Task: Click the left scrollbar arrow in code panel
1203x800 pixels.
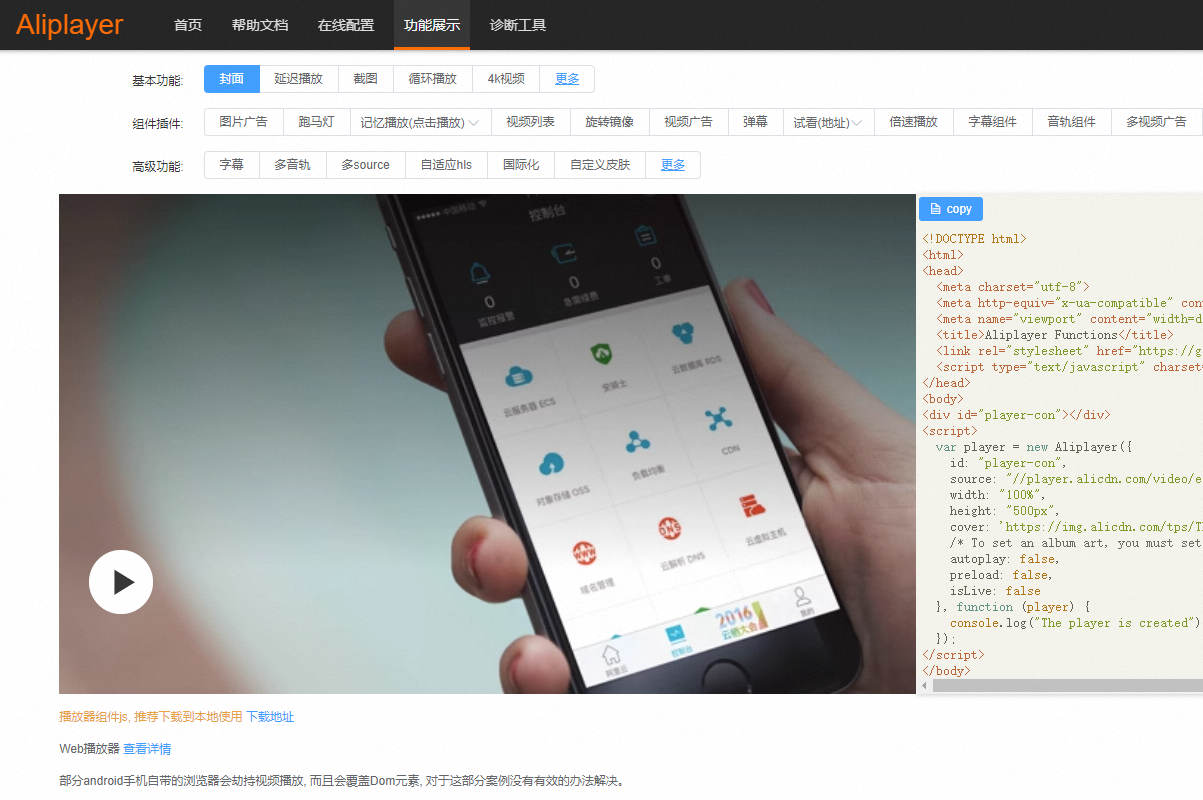Action: click(x=924, y=686)
